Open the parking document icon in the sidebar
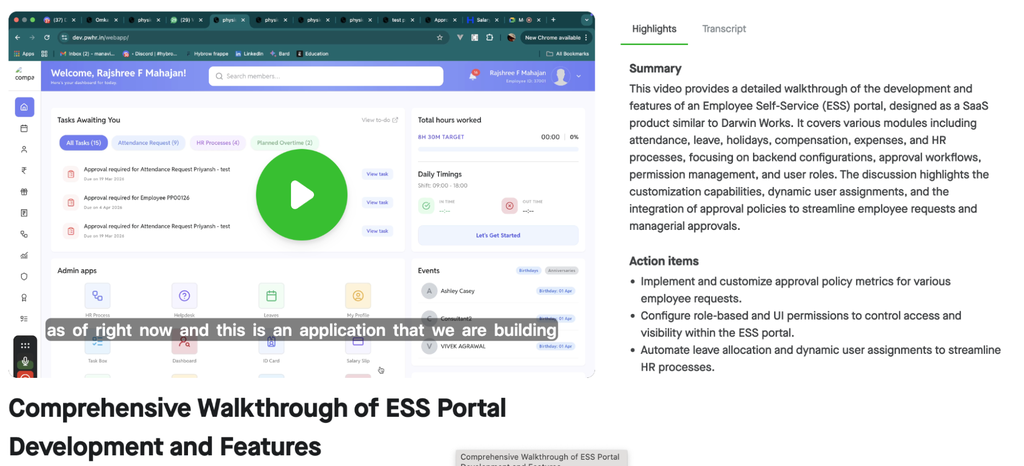 24,213
